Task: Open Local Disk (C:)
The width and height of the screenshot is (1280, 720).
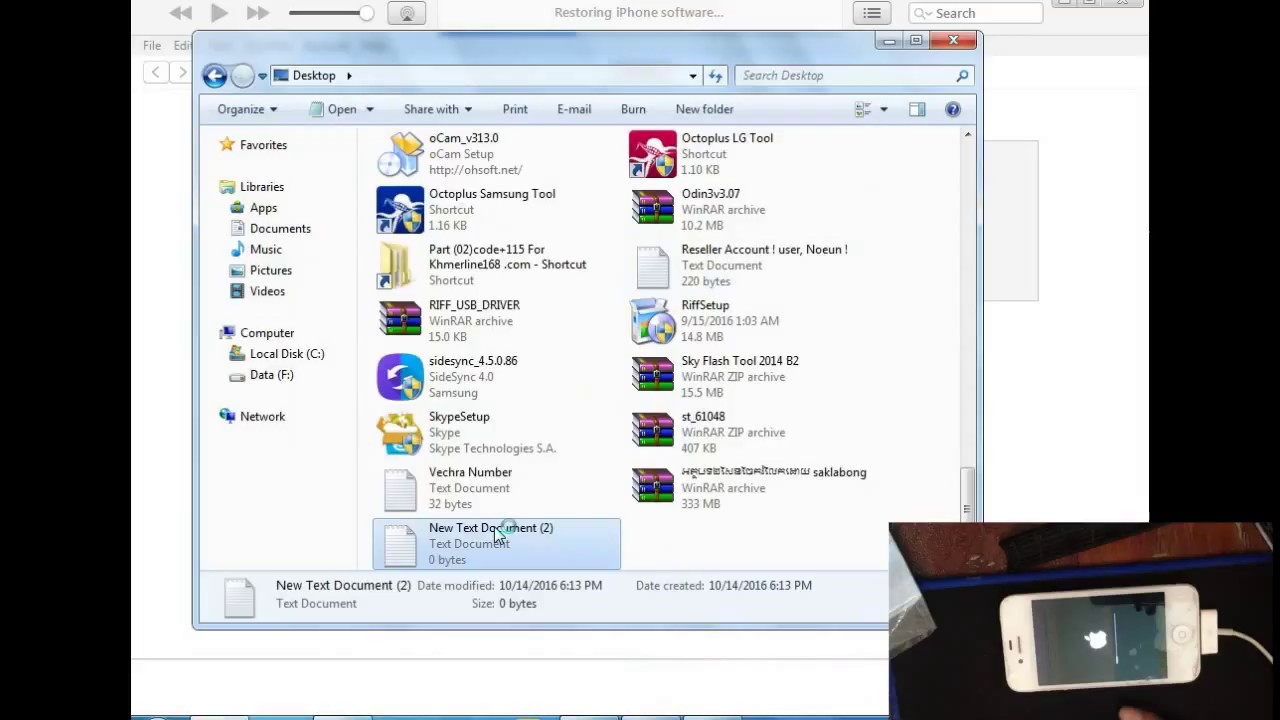Action: click(x=287, y=354)
